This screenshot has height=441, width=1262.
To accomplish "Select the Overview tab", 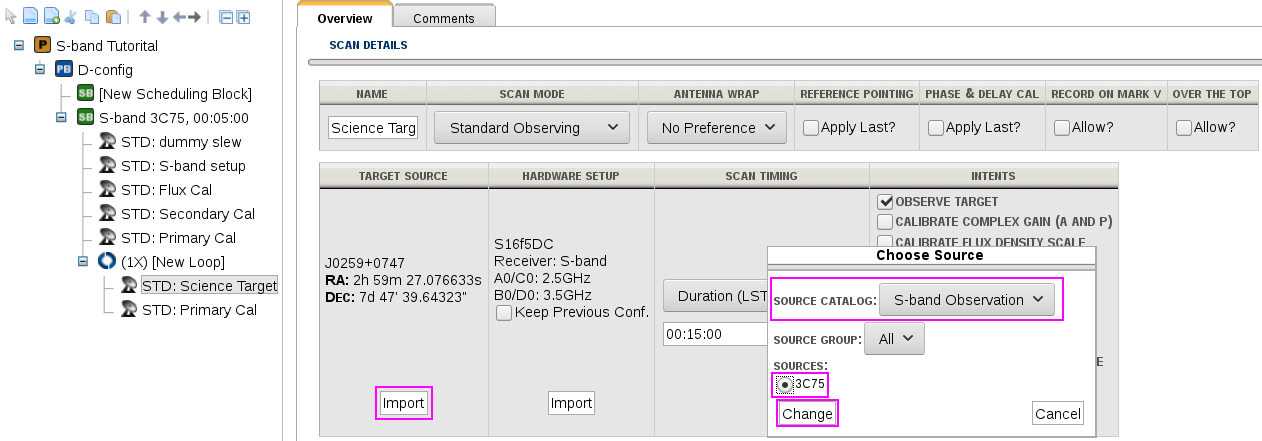I will 344,19.
